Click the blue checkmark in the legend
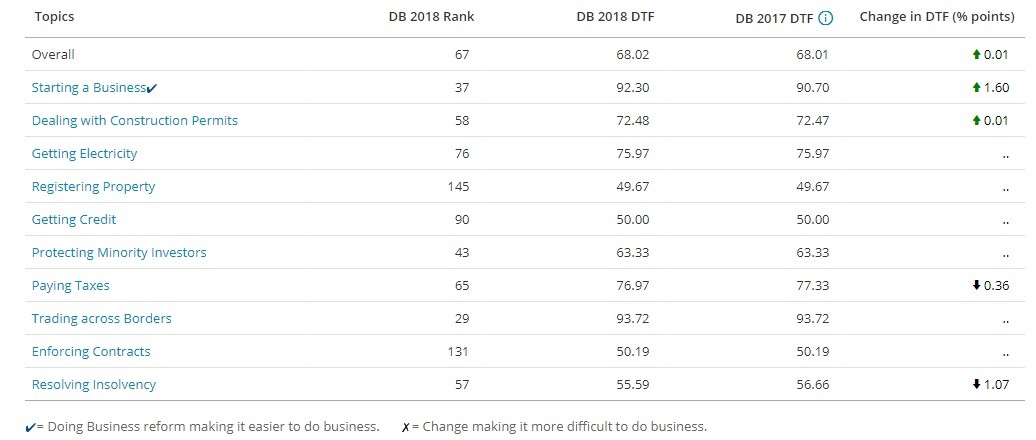This screenshot has height=440, width=1036. [x=30, y=427]
